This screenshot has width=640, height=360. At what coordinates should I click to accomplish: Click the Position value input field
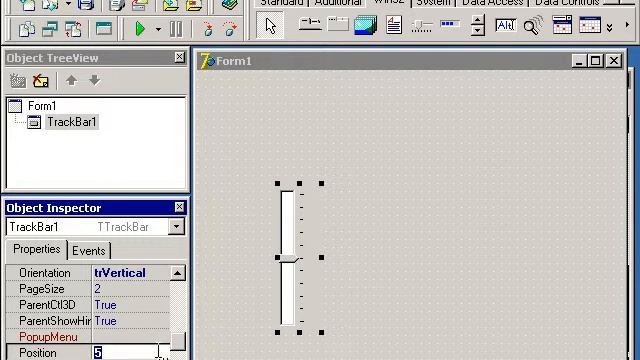pyautogui.click(x=131, y=352)
